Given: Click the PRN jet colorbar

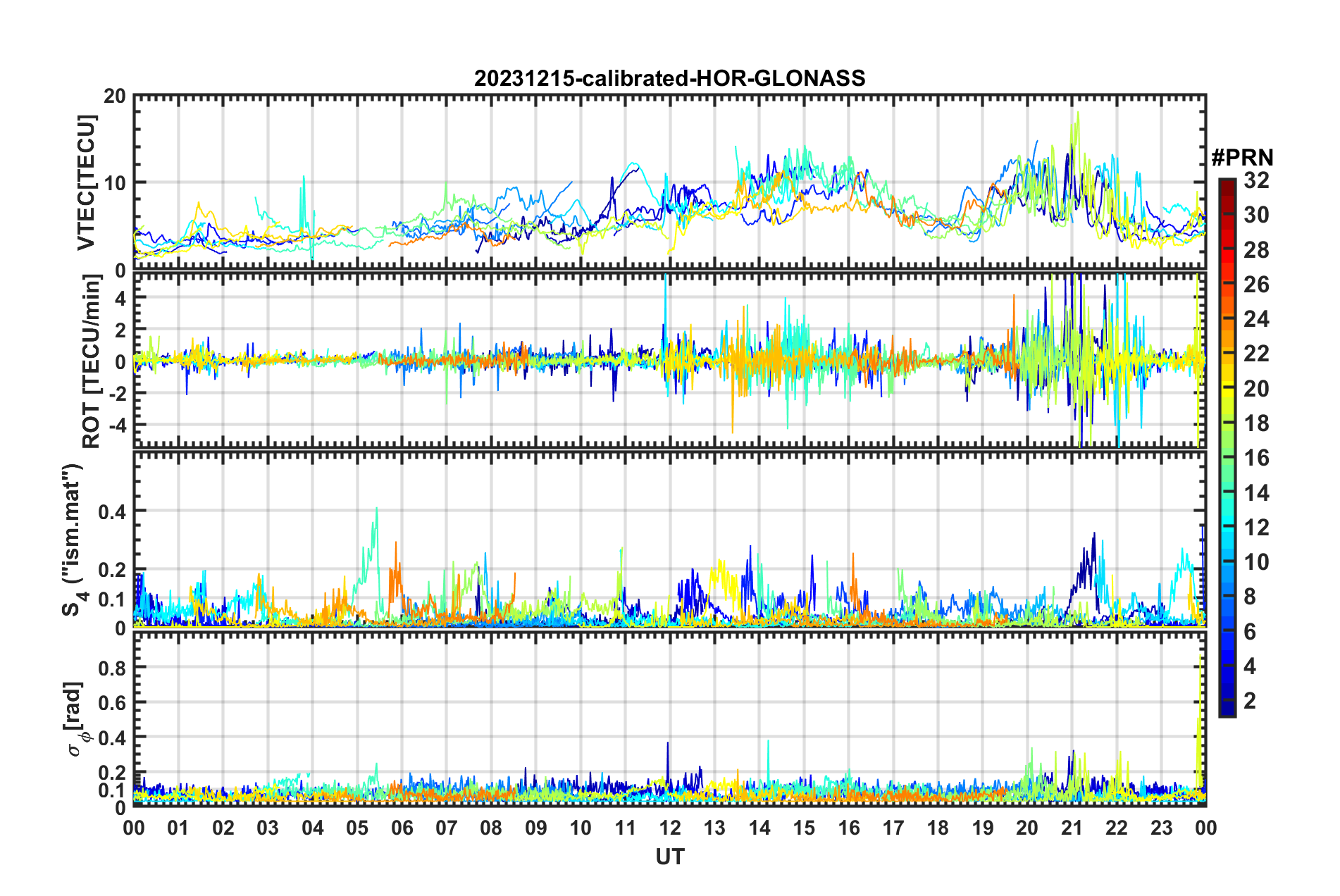Looking at the screenshot, I should [x=1227, y=447].
